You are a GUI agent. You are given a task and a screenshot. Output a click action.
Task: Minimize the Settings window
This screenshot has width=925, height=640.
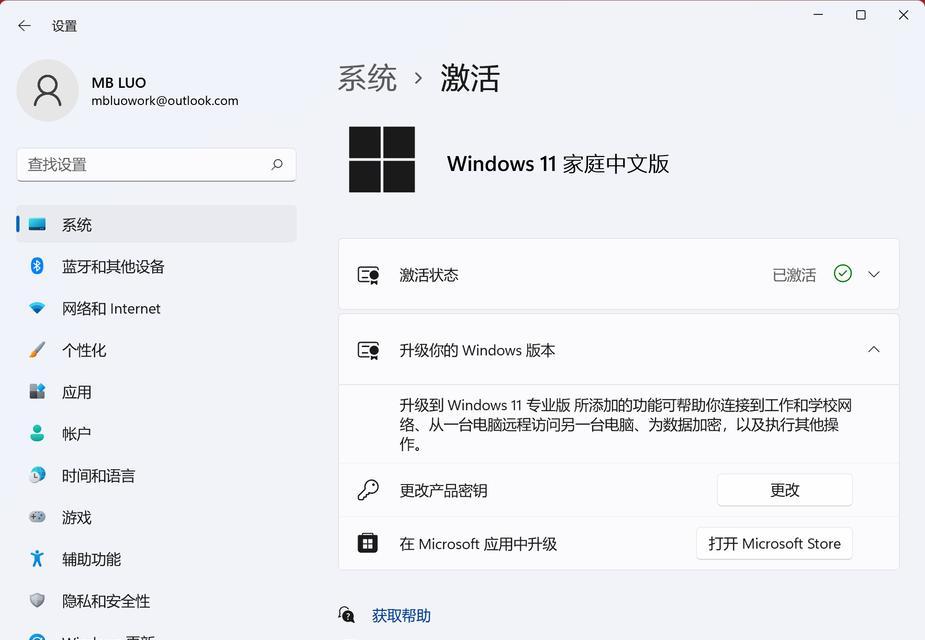[x=818, y=15]
